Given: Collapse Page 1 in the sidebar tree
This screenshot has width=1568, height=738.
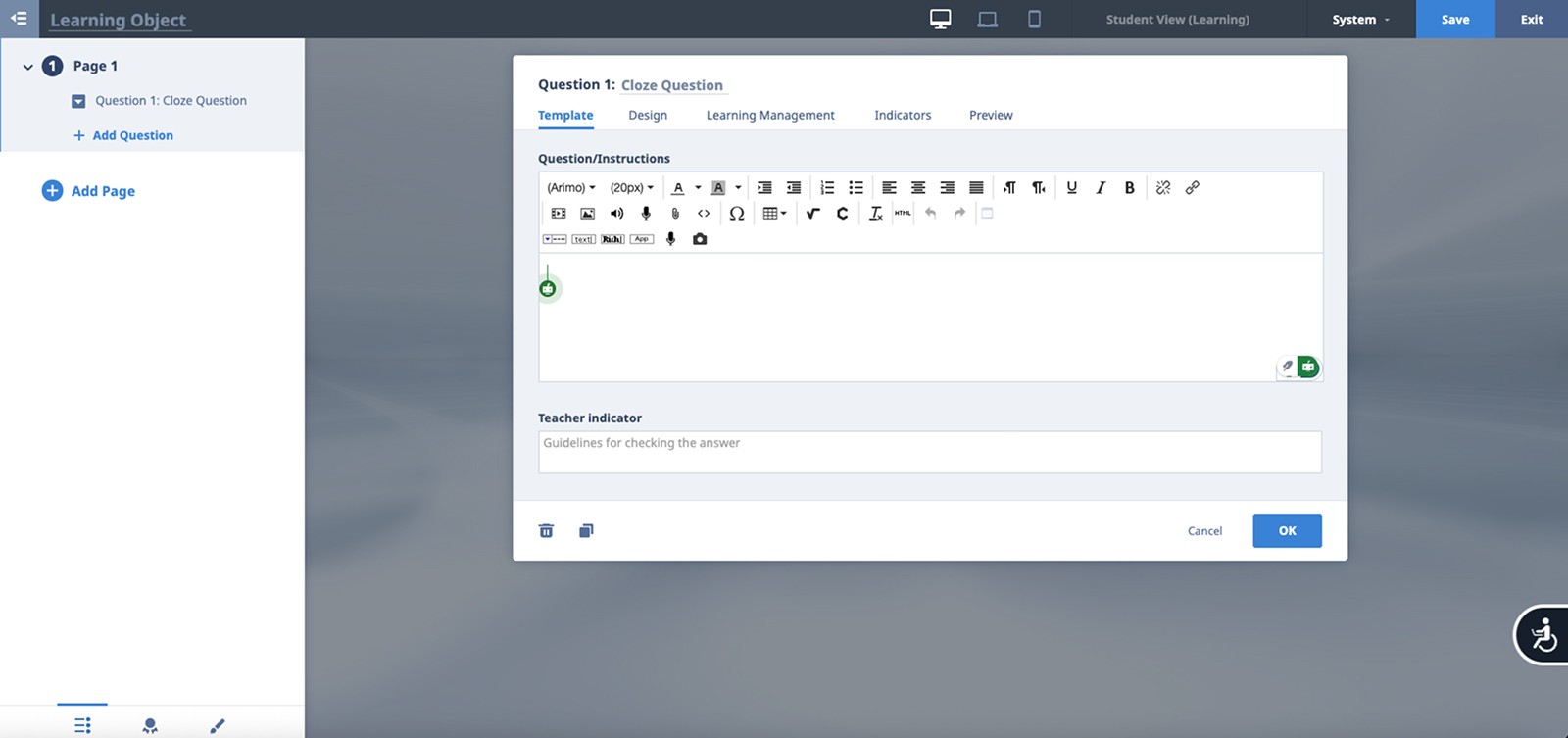Looking at the screenshot, I should point(27,67).
